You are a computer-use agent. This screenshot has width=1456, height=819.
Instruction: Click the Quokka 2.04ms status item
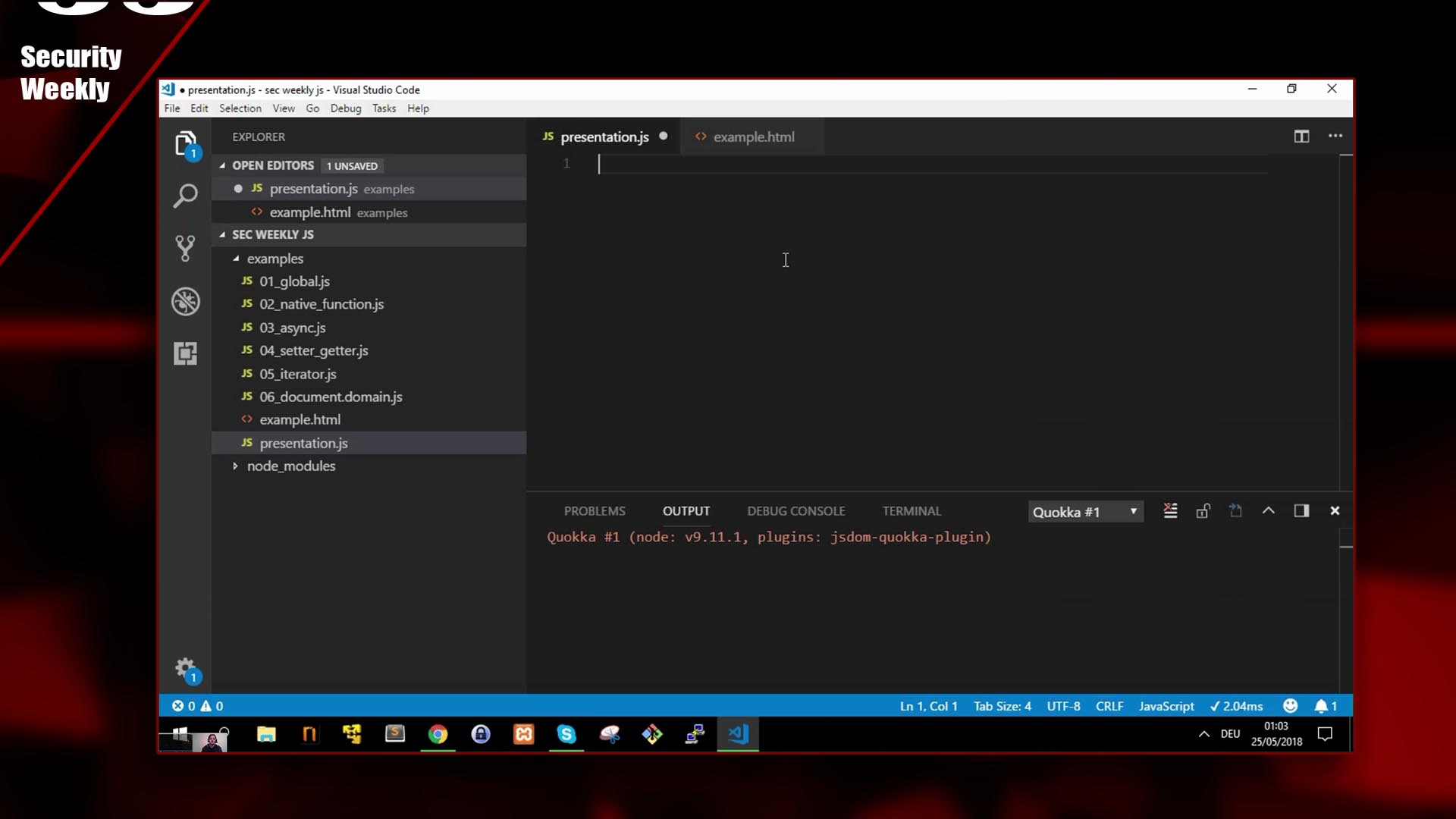pos(1236,706)
